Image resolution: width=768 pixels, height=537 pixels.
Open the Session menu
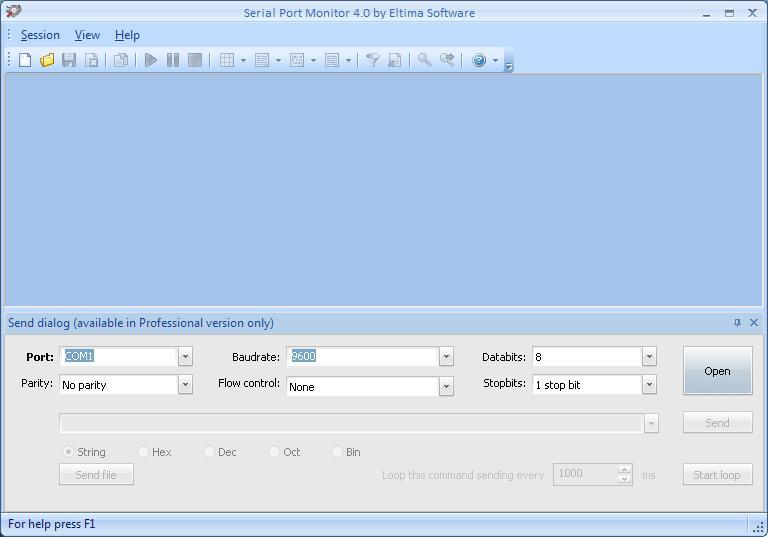(40, 35)
